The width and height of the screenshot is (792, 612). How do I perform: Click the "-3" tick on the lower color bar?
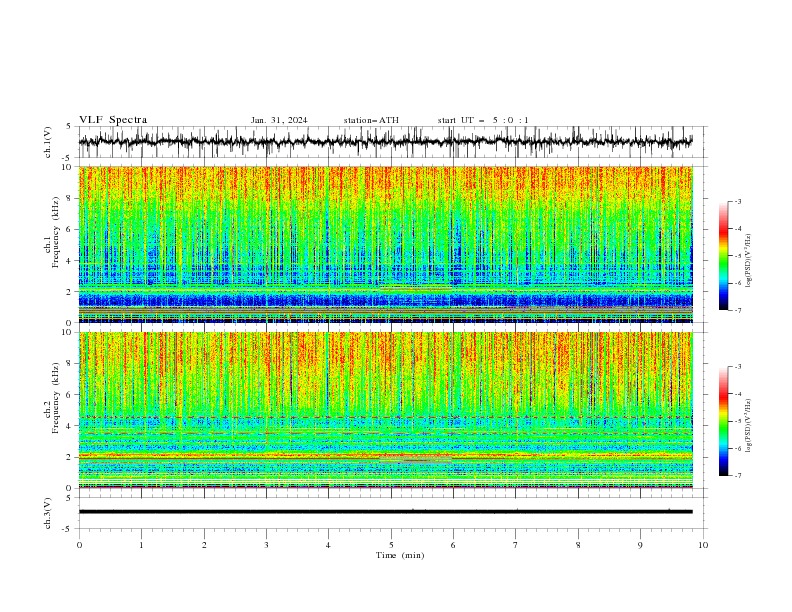coord(738,367)
